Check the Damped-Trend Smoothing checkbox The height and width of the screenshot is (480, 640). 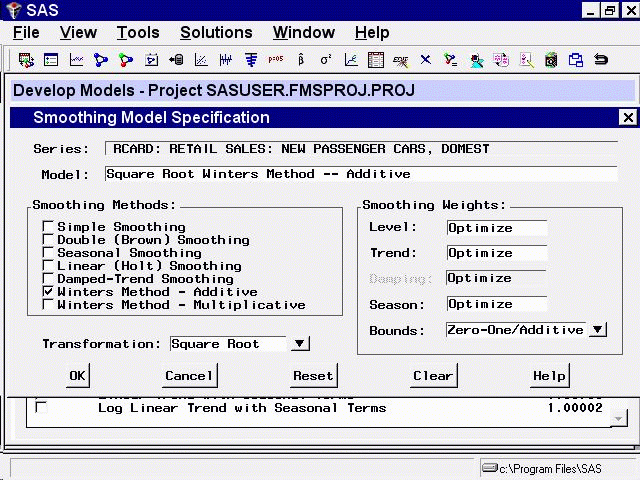pos(48,278)
